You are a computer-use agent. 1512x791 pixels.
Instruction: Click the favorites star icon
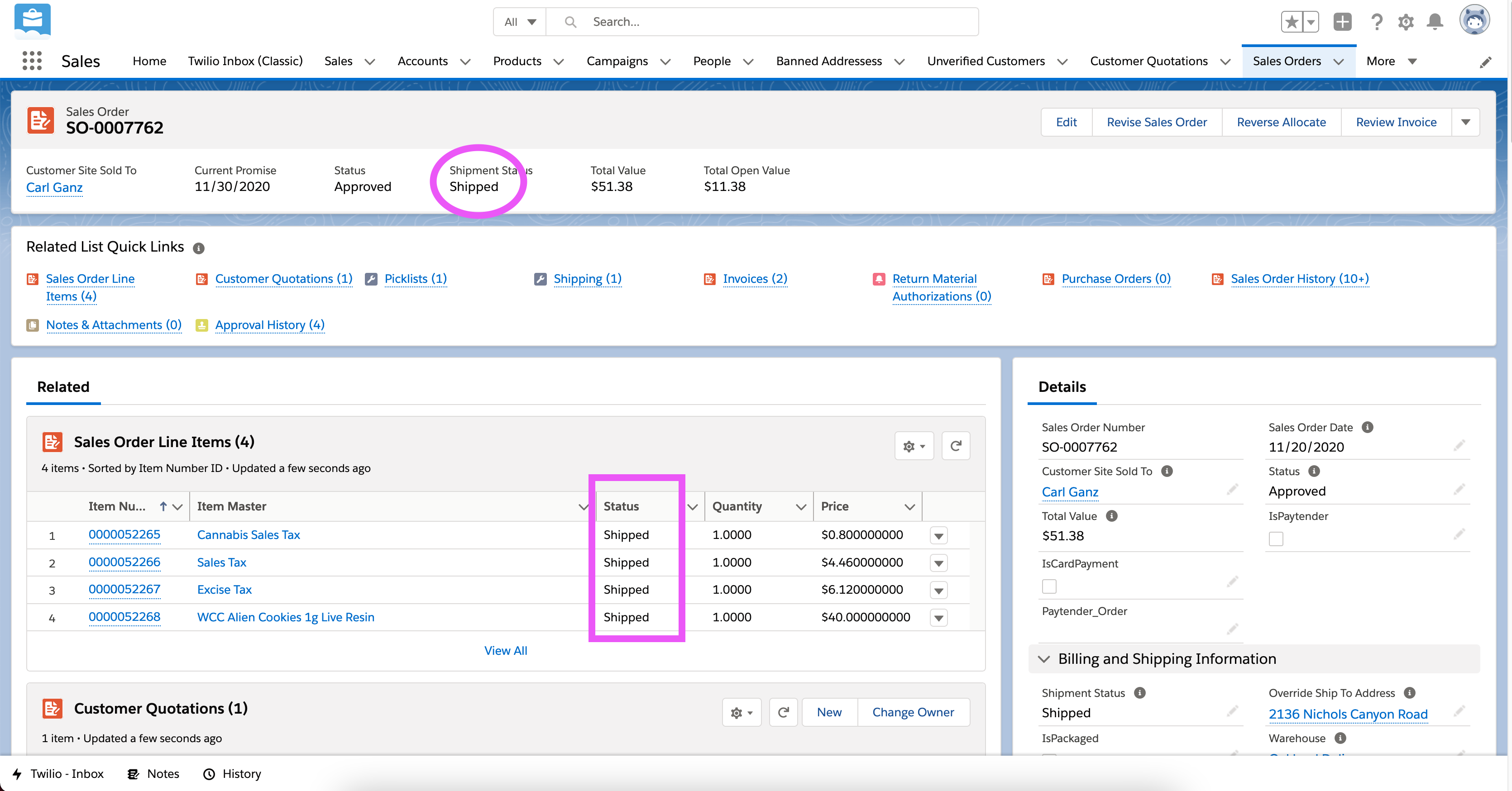tap(1291, 22)
